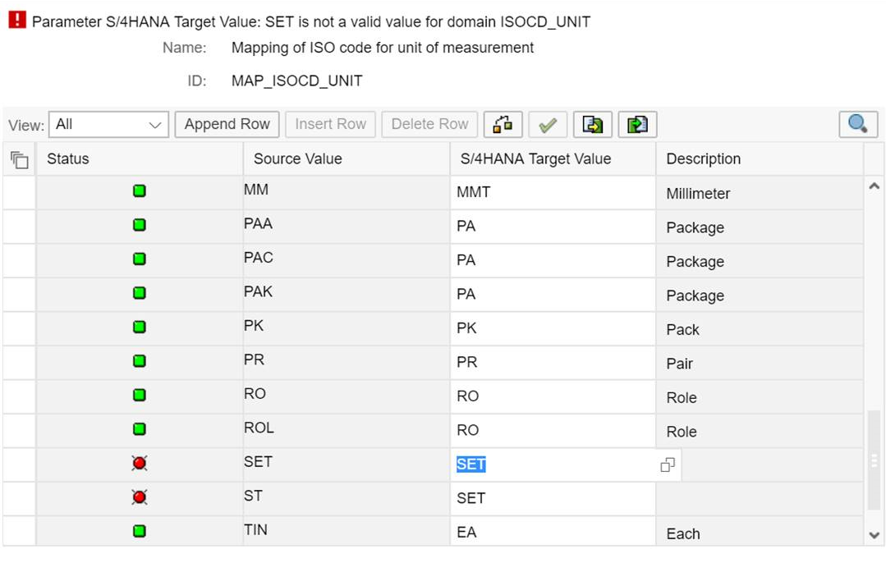Click the hierarchy mapping toolbar icon
The width and height of the screenshot is (892, 562).
pyautogui.click(x=503, y=125)
